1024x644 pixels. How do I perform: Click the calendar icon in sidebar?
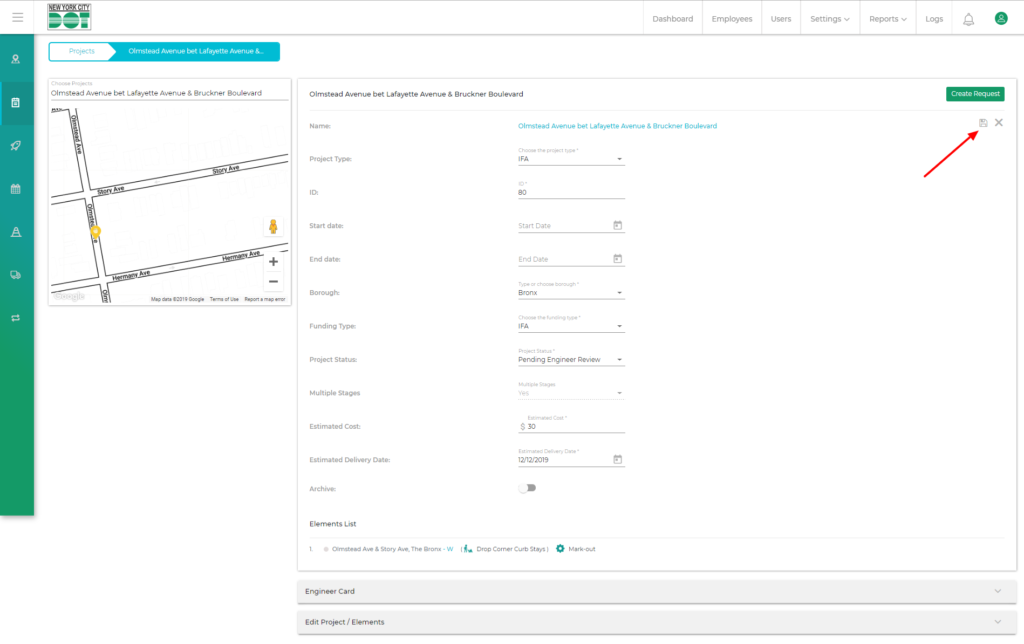pyautogui.click(x=16, y=188)
